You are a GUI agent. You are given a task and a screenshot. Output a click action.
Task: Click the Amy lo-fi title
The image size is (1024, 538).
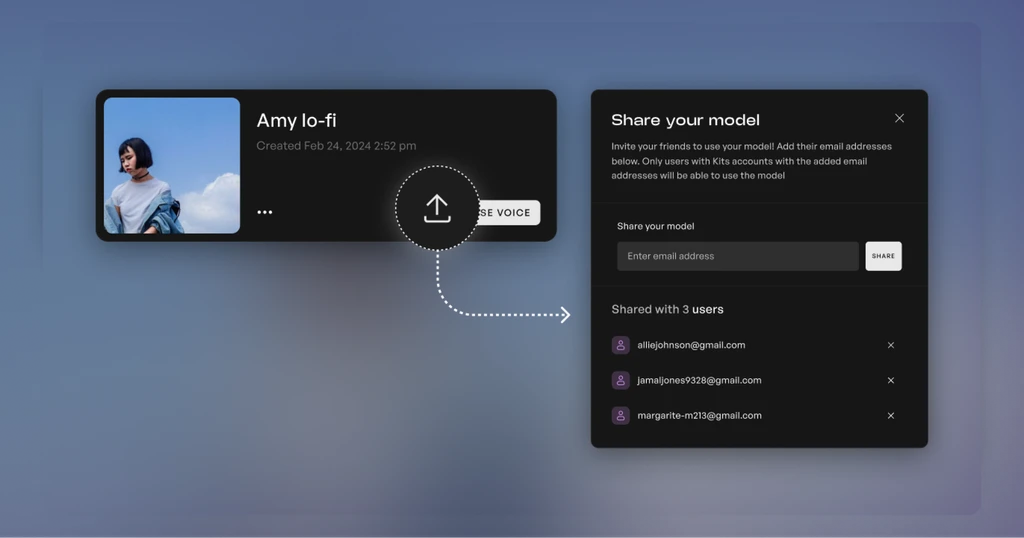pyautogui.click(x=296, y=120)
